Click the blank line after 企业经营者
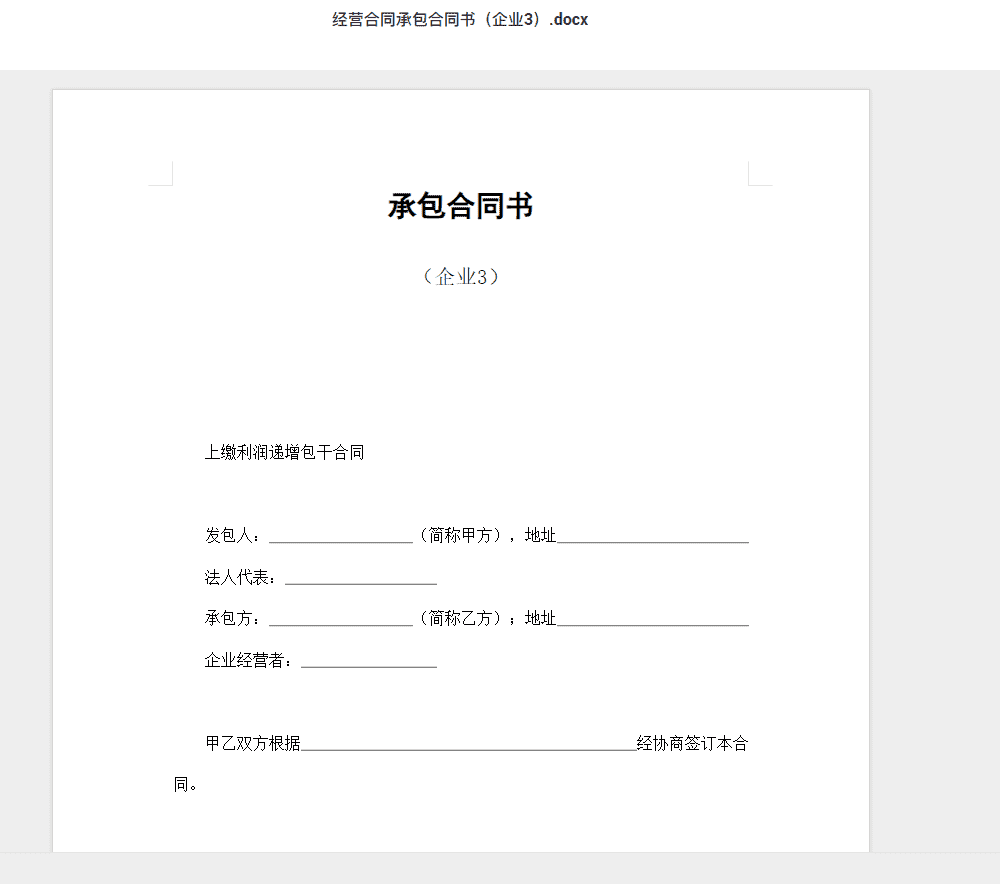The image size is (1000, 890). [x=369, y=662]
